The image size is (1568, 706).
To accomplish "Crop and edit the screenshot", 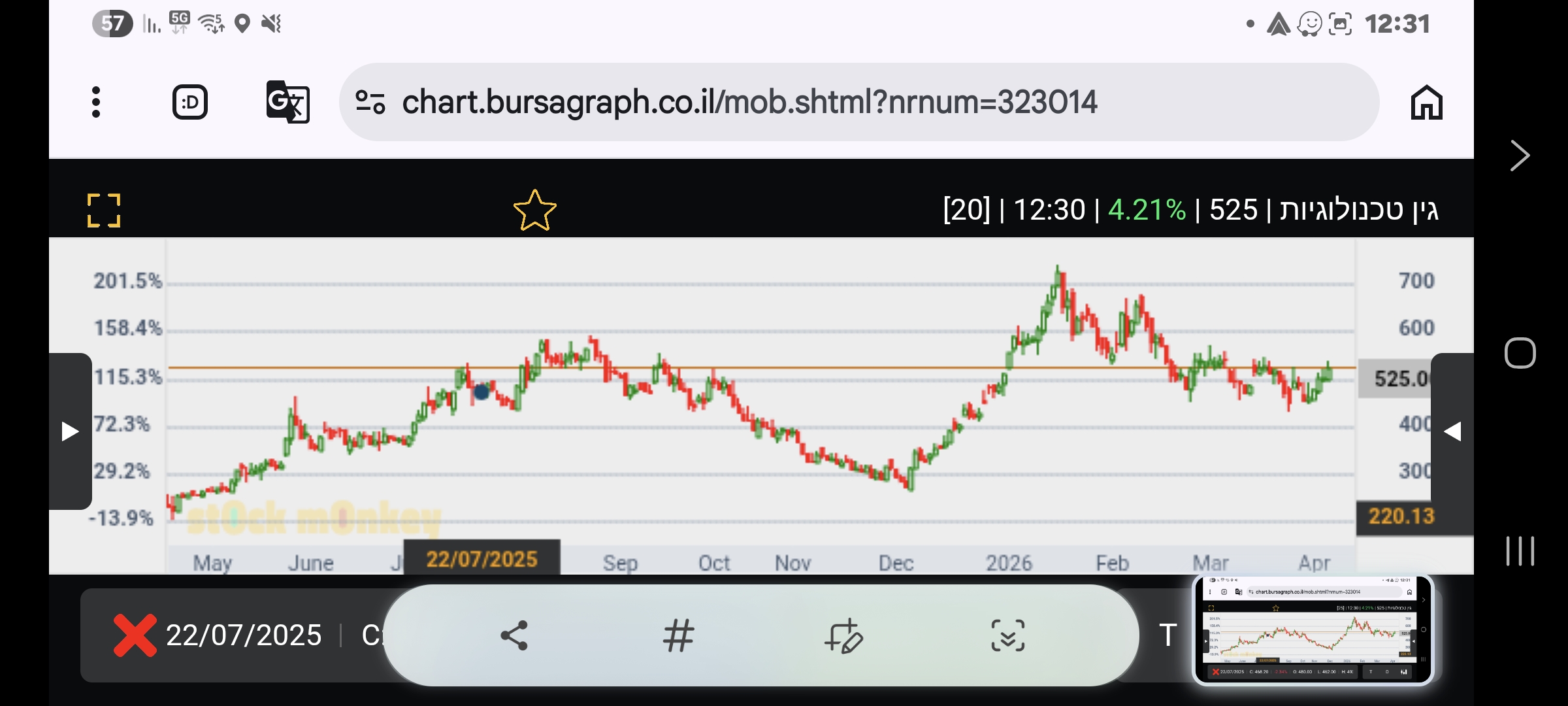I will (x=843, y=635).
